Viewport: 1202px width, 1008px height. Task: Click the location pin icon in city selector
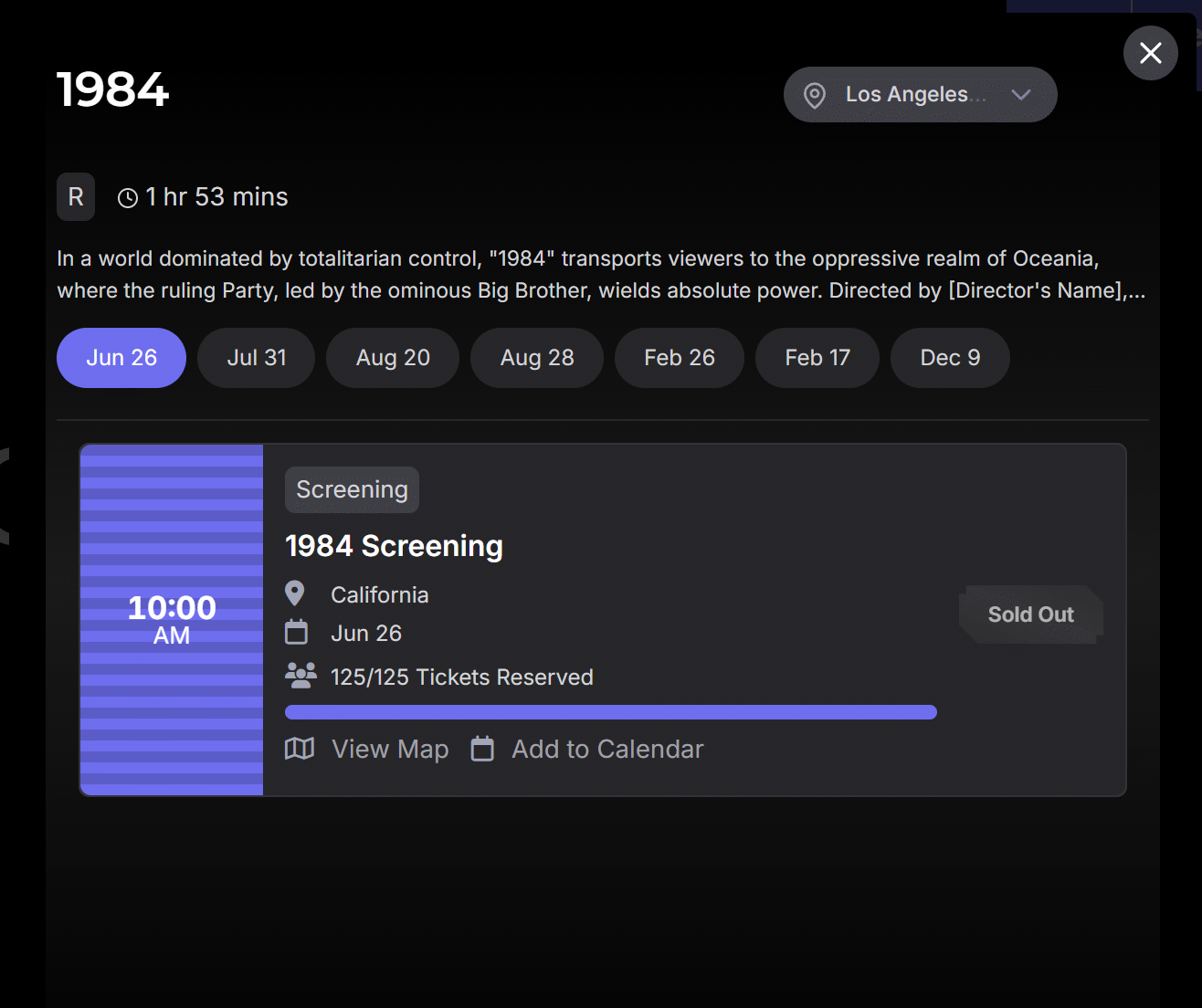tap(815, 95)
